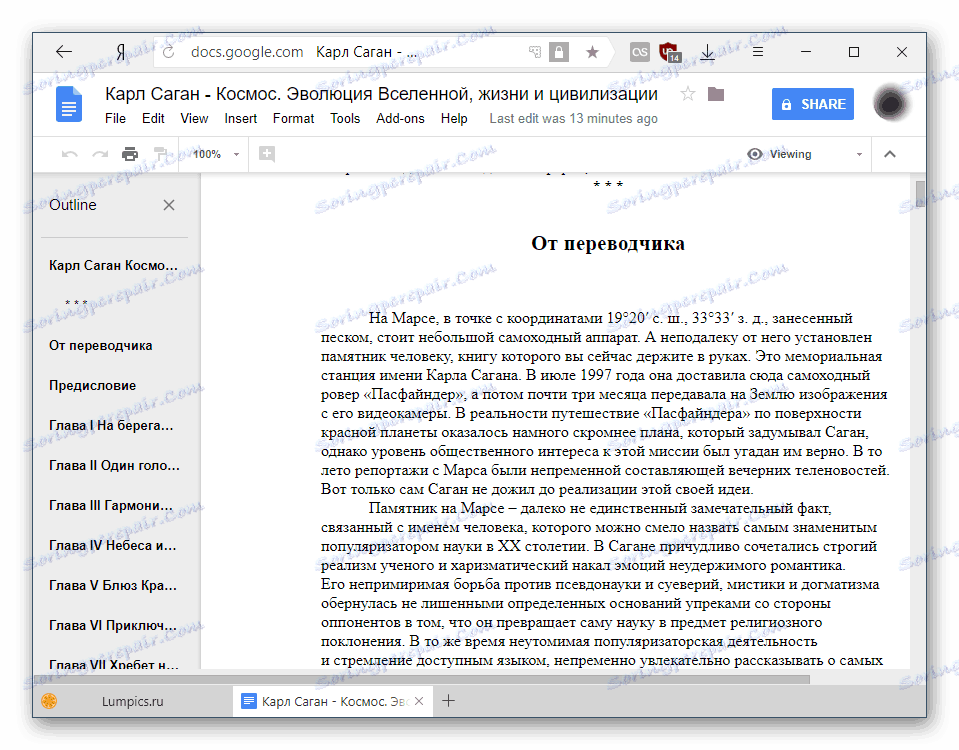Image resolution: width=959 pixels, height=750 pixels.
Task: Open the Help menu
Action: point(454,119)
